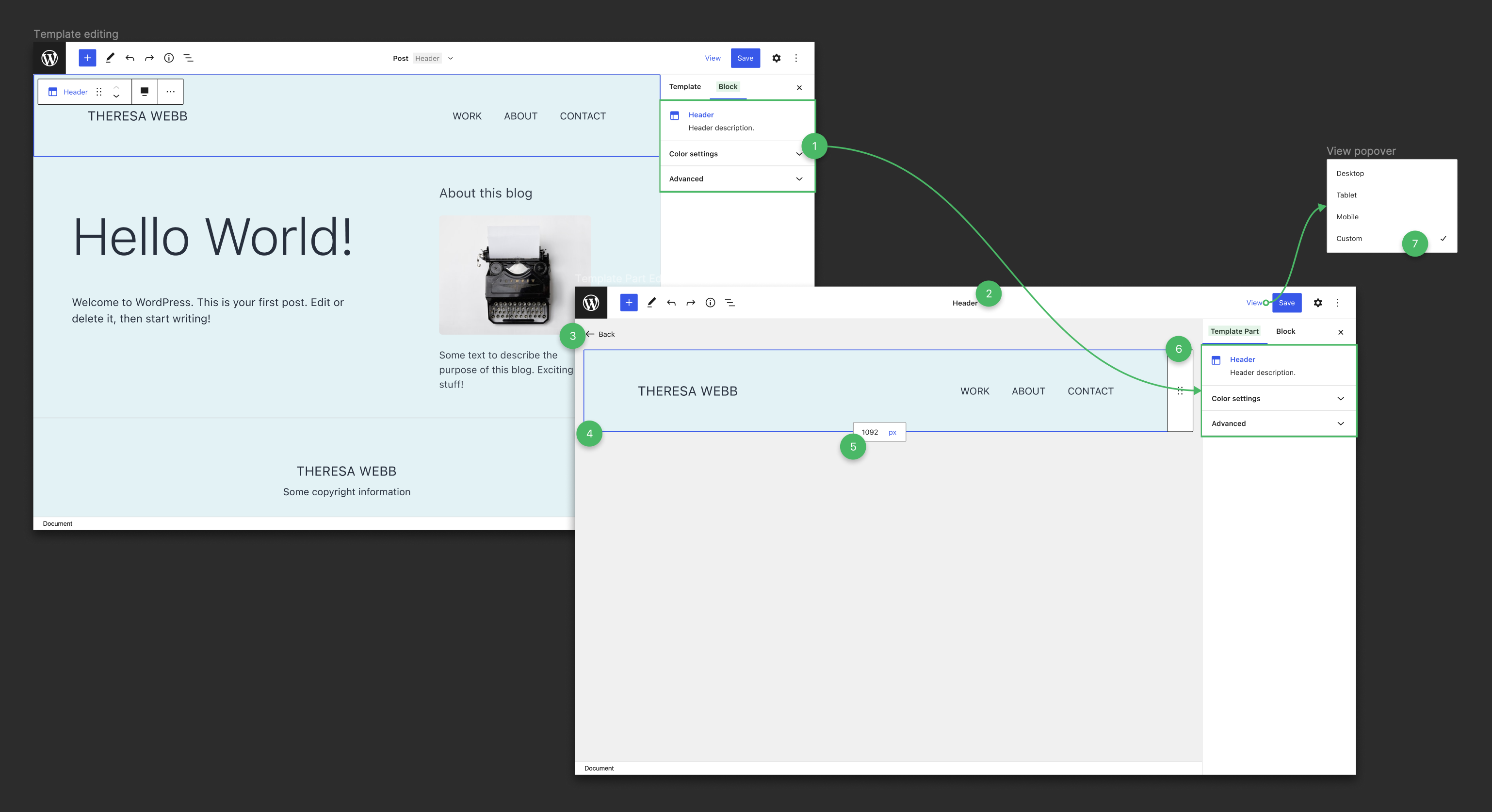
Task: Switch to the Template tab in sidebar
Action: [684, 87]
